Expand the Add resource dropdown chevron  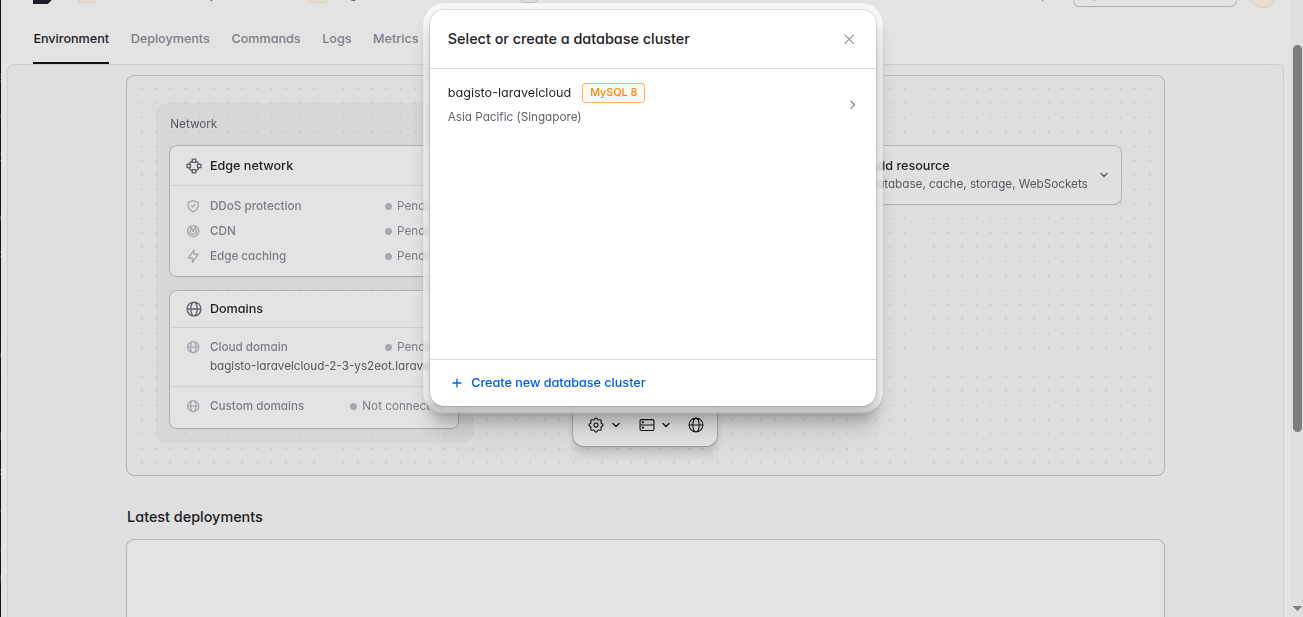tap(1104, 175)
